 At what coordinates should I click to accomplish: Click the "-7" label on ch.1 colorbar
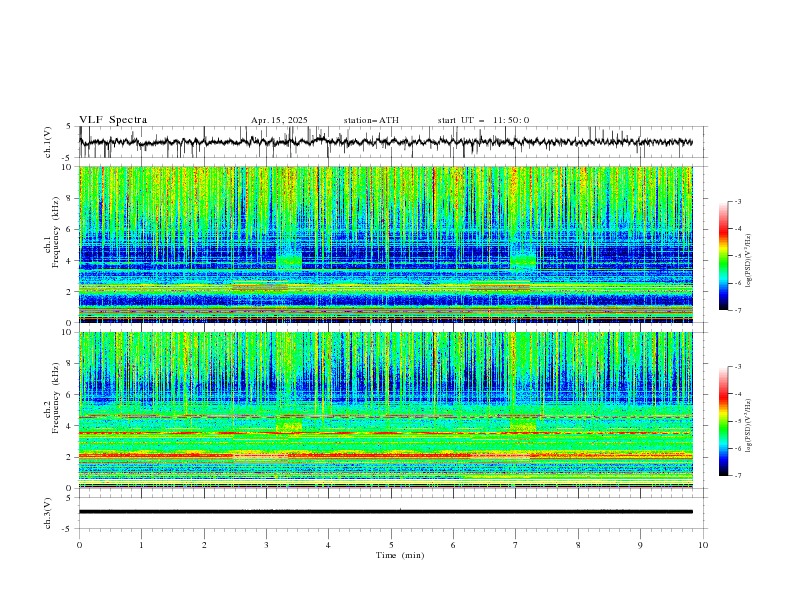738,310
